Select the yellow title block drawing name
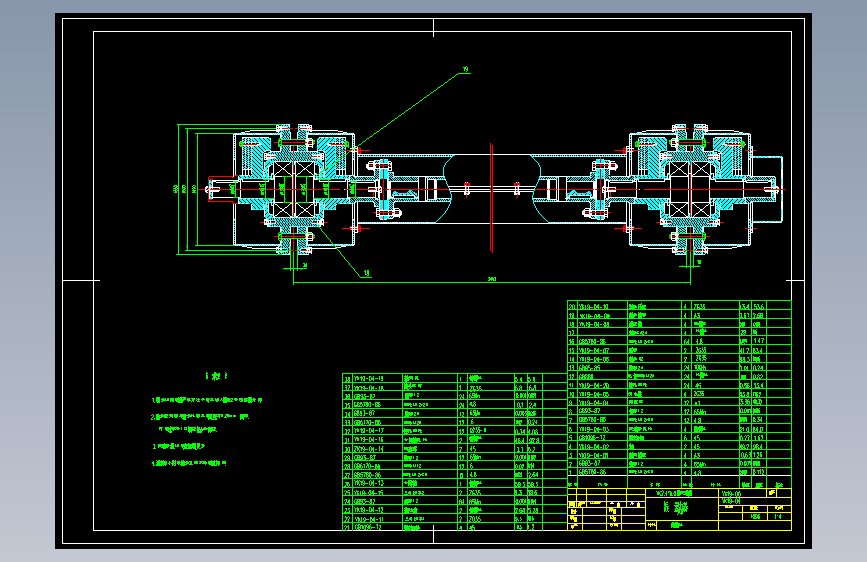This screenshot has width=867, height=562. 678,507
